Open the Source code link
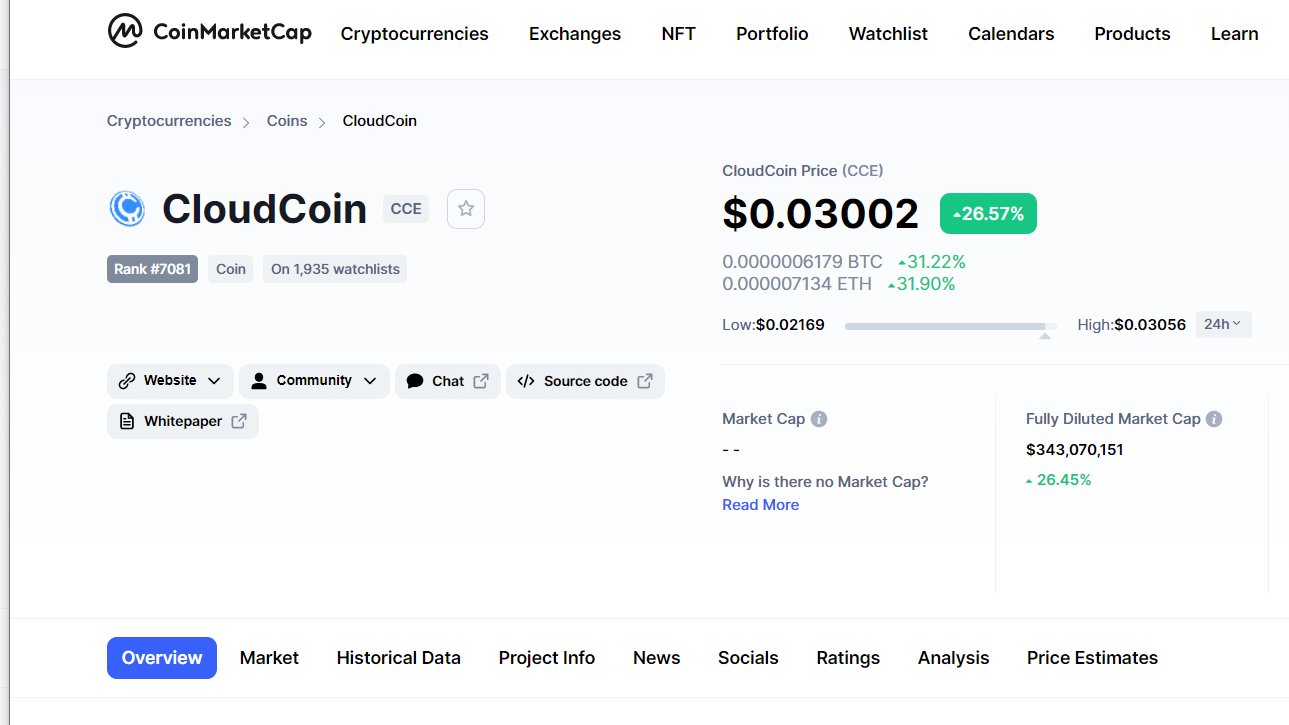This screenshot has width=1289, height=725. coord(585,381)
